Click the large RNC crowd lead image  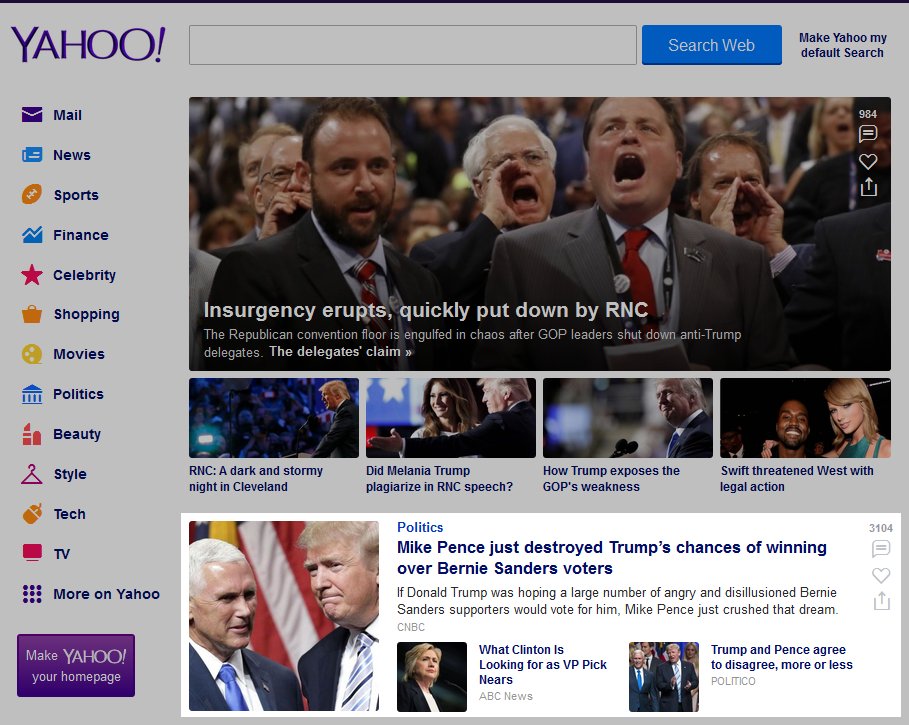coord(540,234)
